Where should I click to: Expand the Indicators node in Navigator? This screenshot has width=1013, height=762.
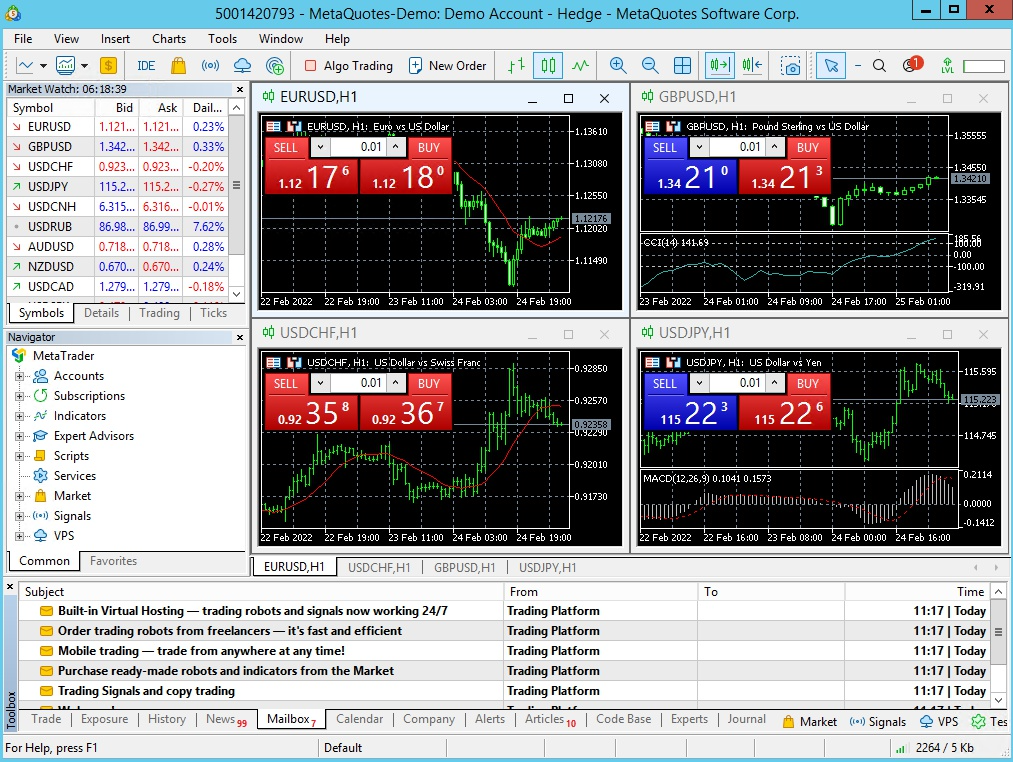pos(19,416)
